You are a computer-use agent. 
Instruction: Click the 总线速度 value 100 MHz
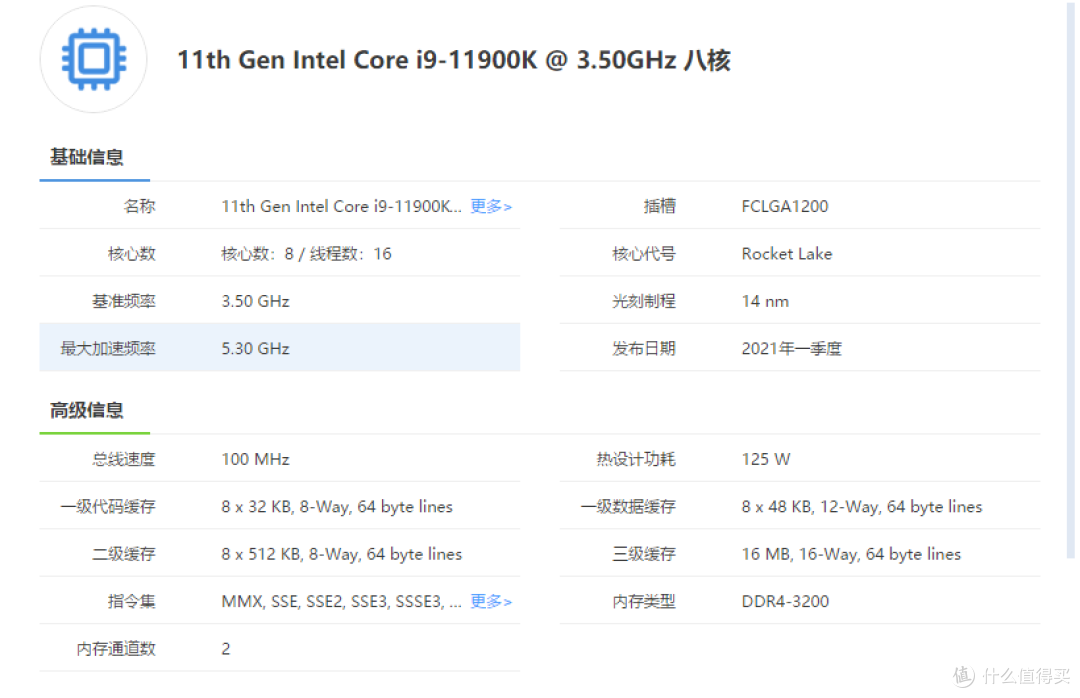point(254,459)
